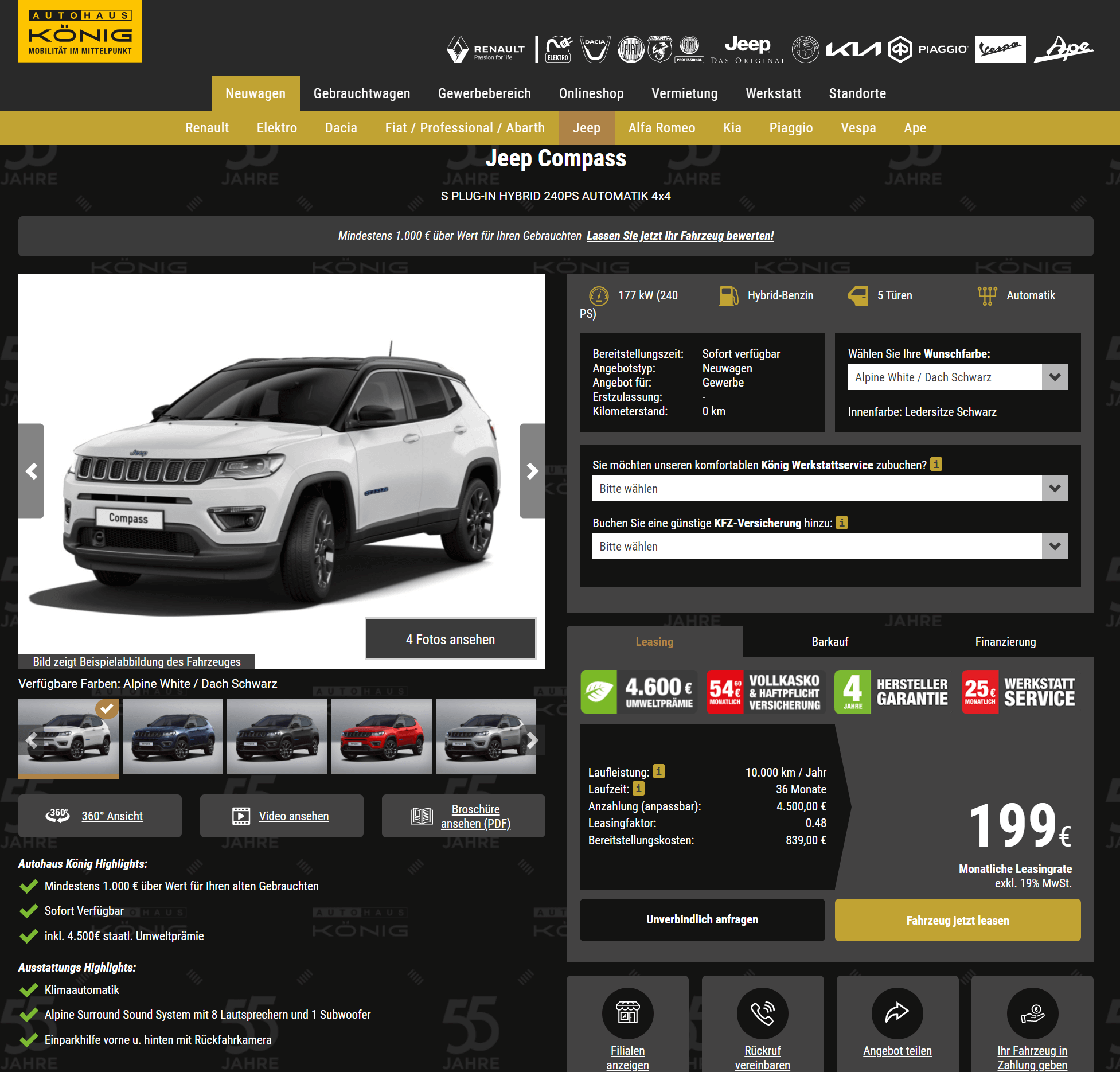Click the Ape brand logo
The width and height of the screenshot is (1120, 1072).
[1064, 49]
